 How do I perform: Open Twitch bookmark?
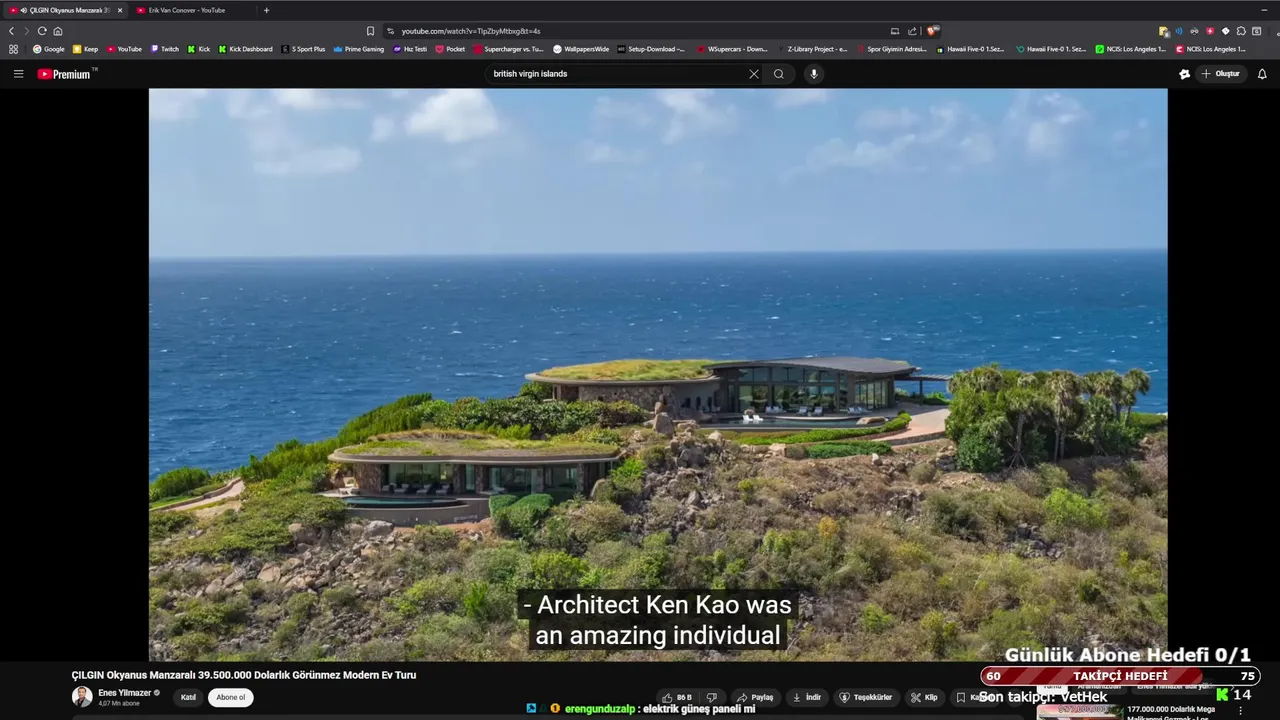pos(164,49)
